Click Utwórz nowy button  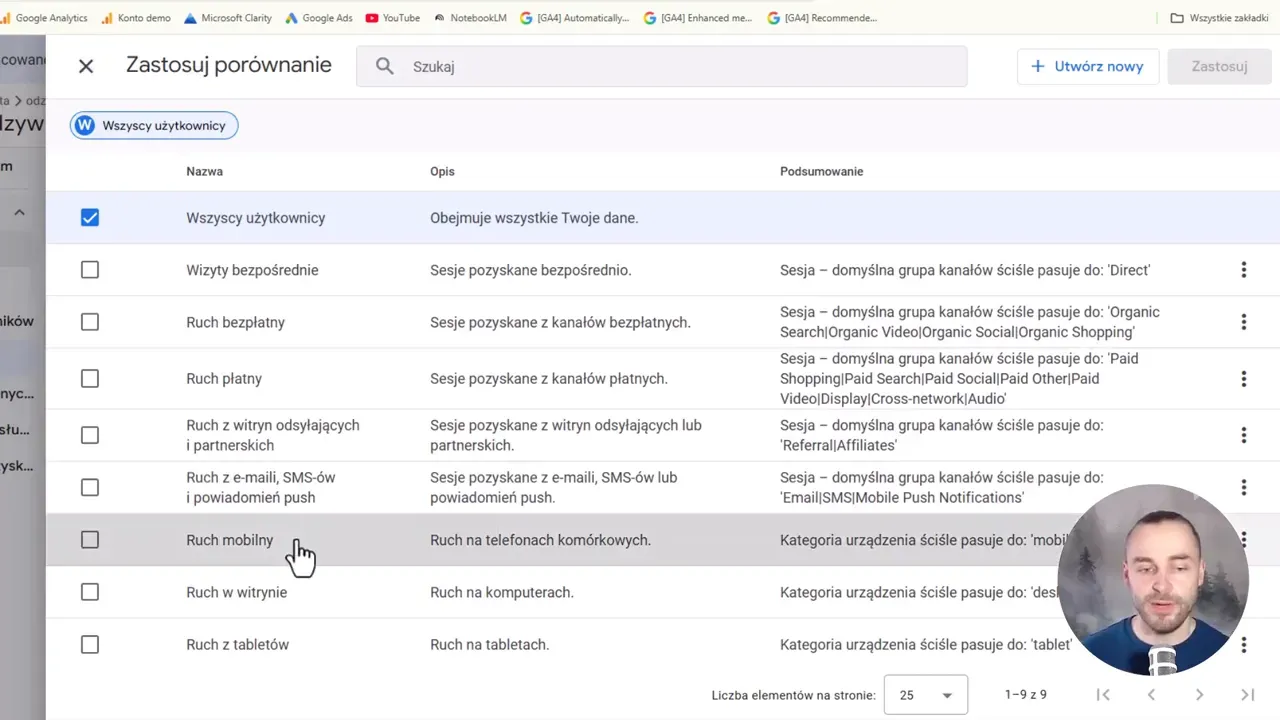[x=1088, y=66]
